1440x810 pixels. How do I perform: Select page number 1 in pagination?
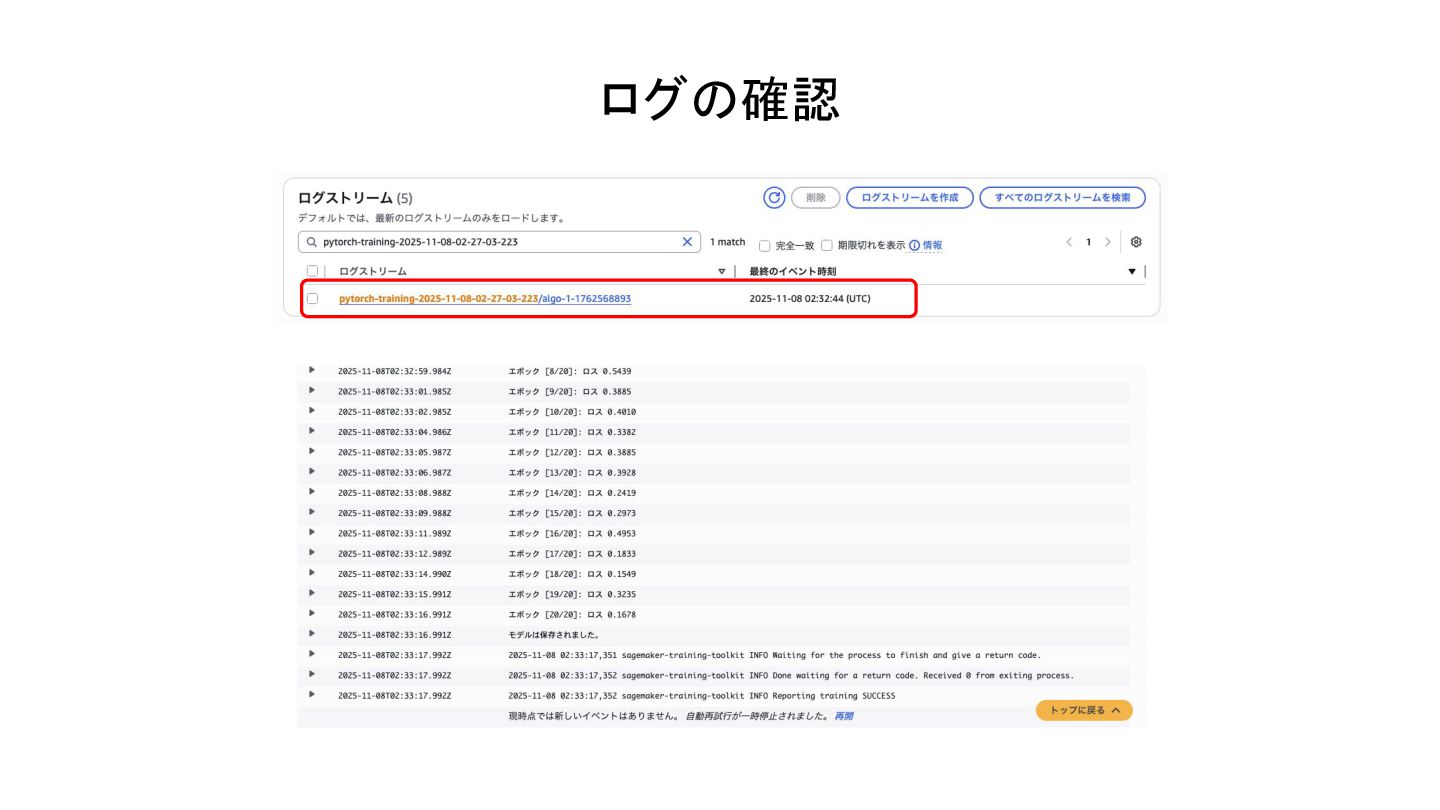click(1089, 242)
